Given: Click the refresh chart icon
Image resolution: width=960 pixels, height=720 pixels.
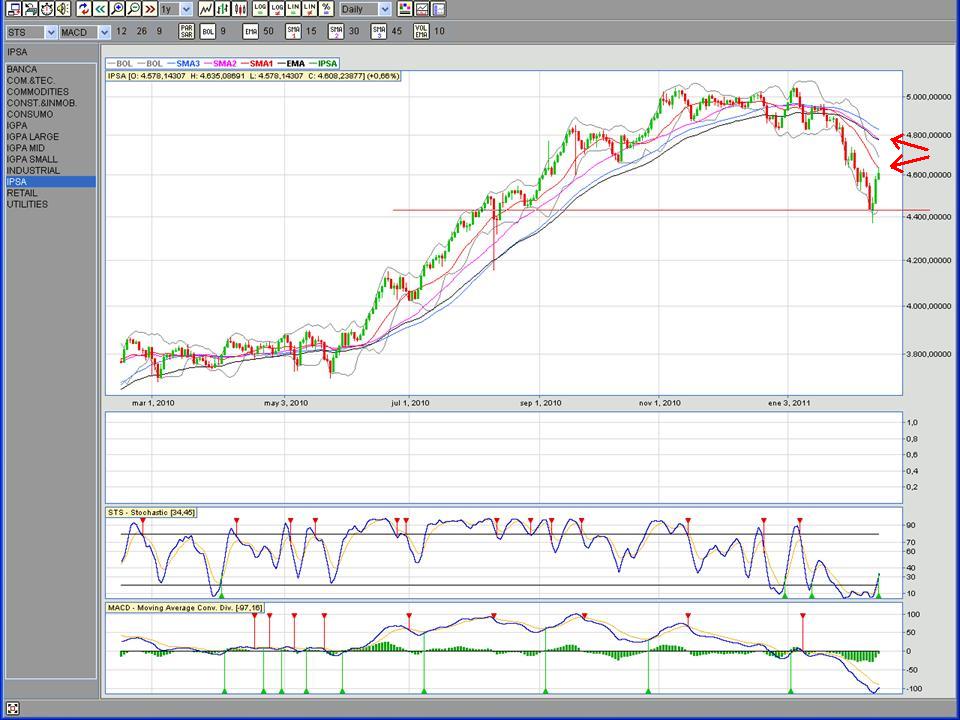Looking at the screenshot, I should [84, 9].
